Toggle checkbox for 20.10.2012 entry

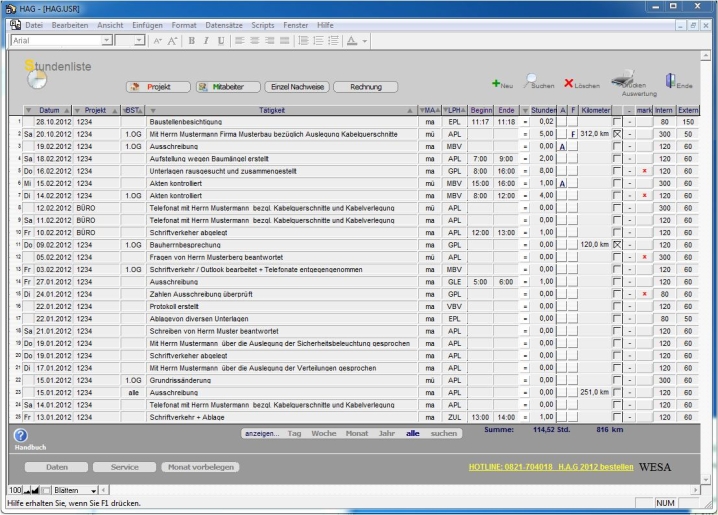[617, 133]
